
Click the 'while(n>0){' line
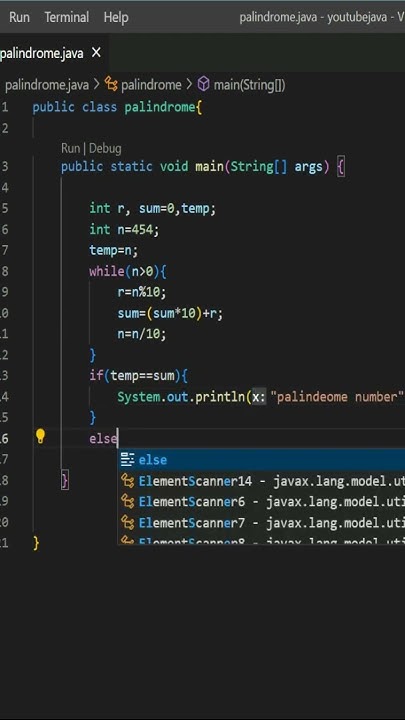[x=128, y=271]
